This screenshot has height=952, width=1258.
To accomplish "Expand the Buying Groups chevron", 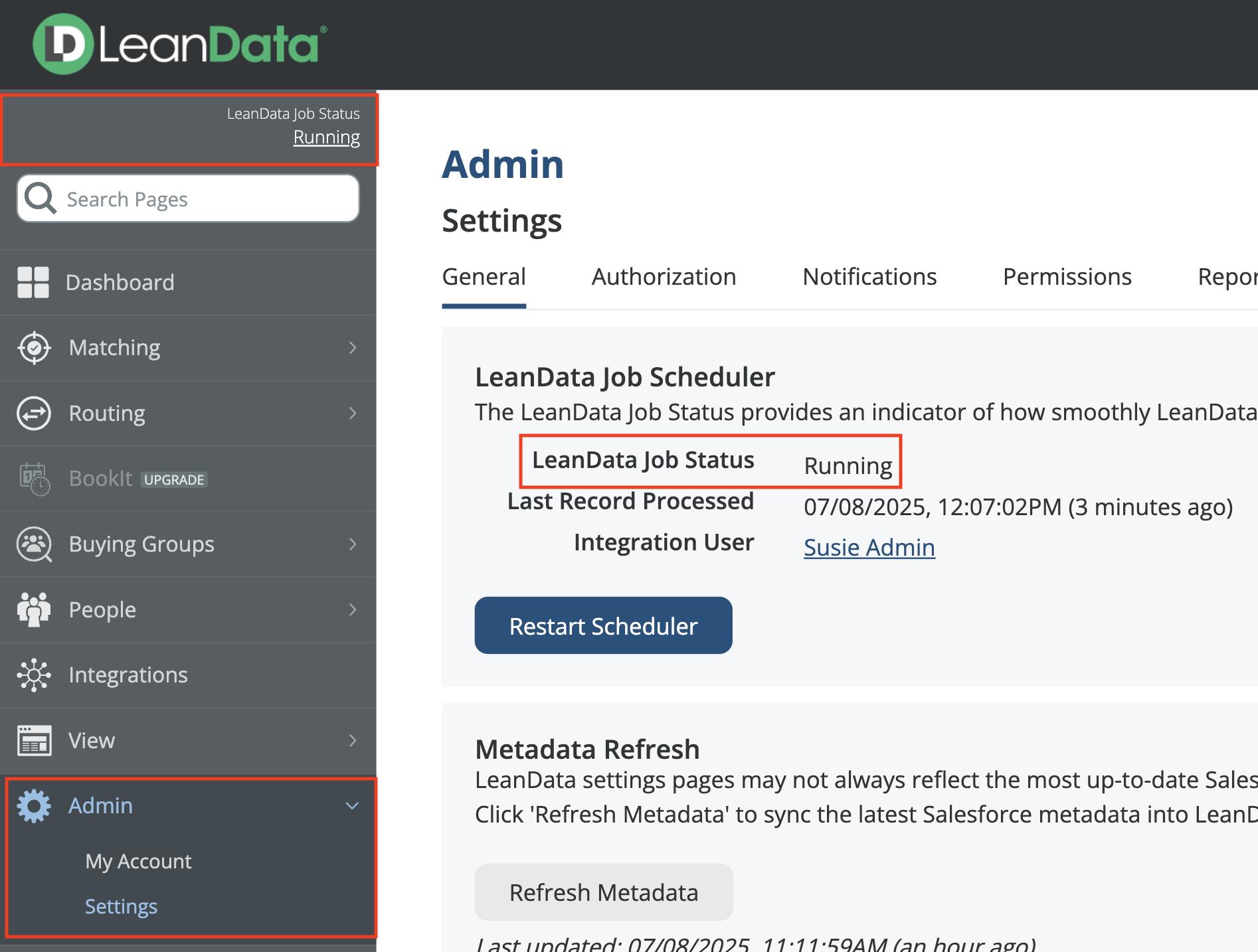I will [353, 544].
